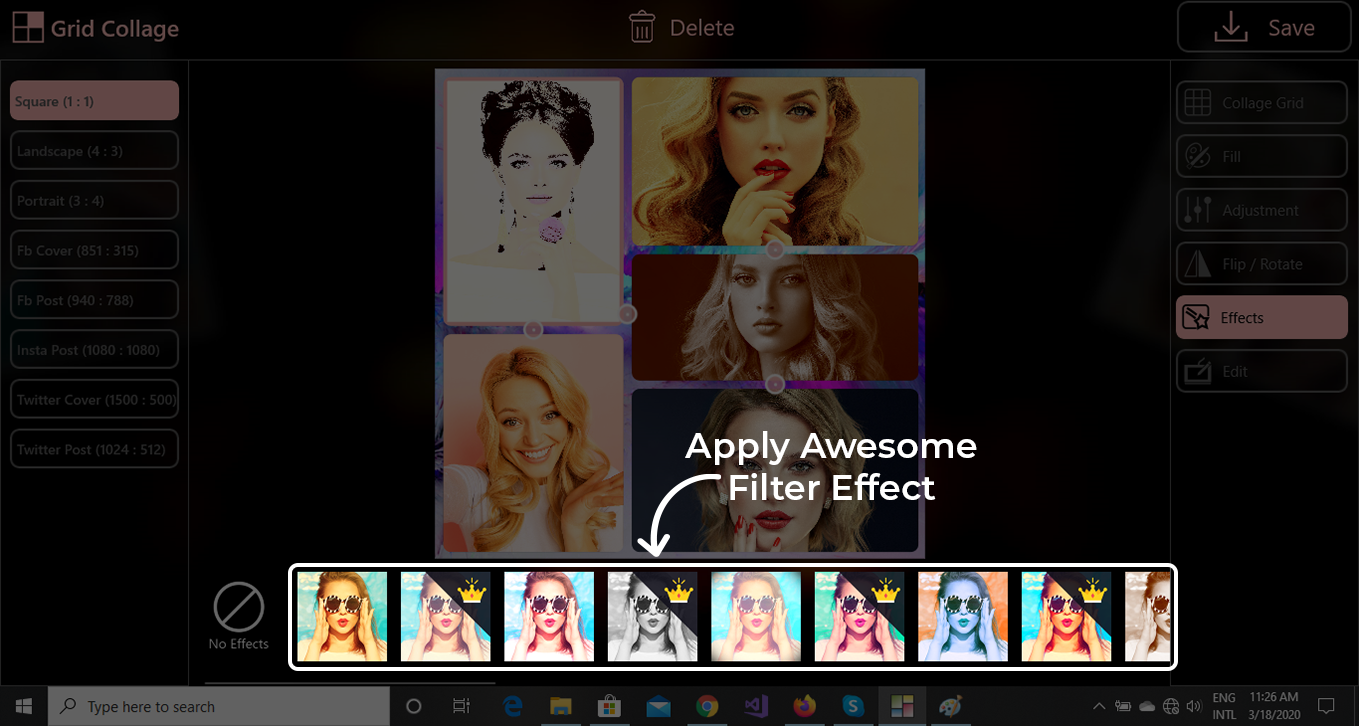Click the Flip / Rotate triangle icon
The width and height of the screenshot is (1359, 726).
[x=1197, y=264]
